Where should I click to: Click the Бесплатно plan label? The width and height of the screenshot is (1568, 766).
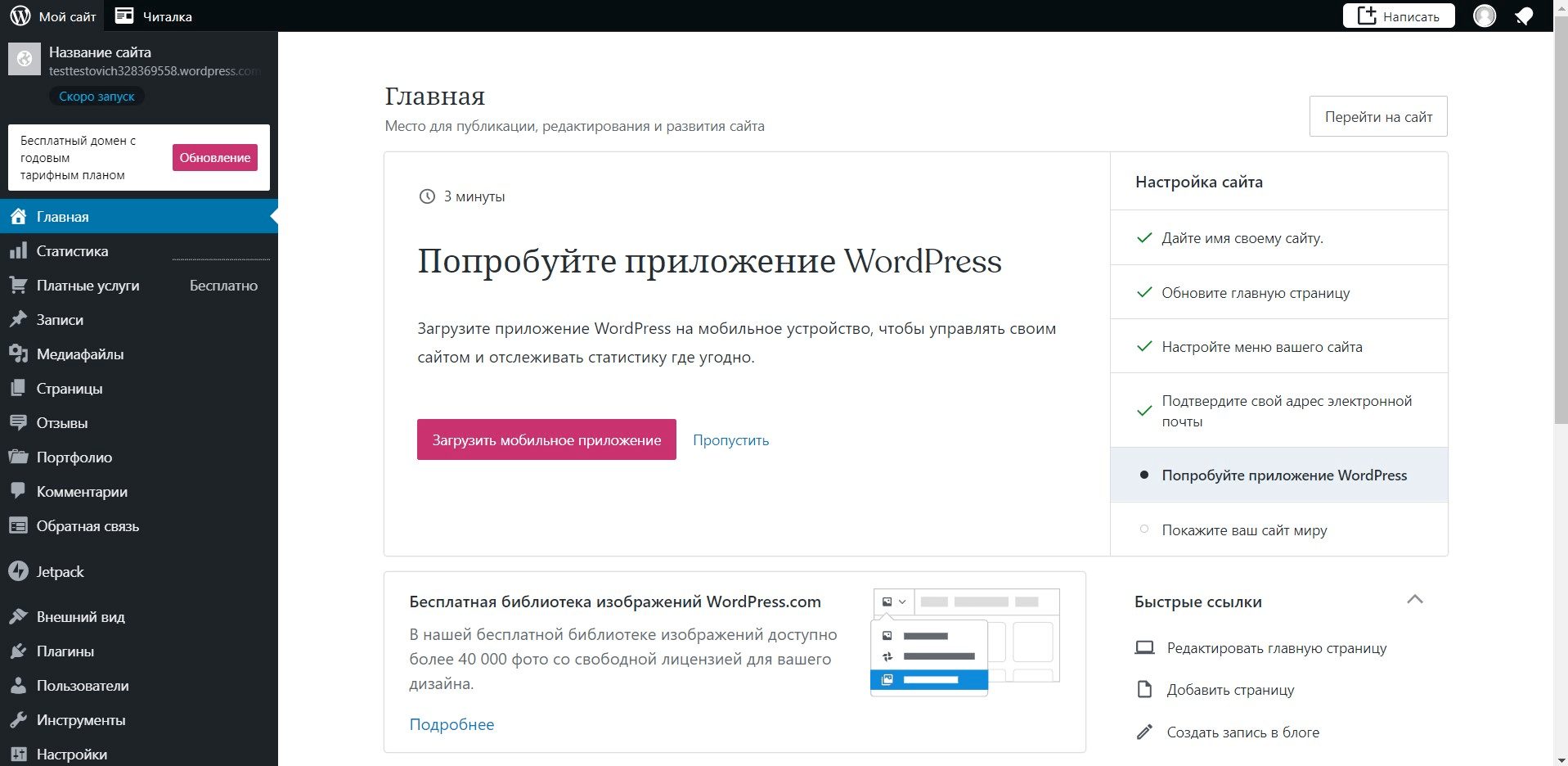[x=223, y=285]
